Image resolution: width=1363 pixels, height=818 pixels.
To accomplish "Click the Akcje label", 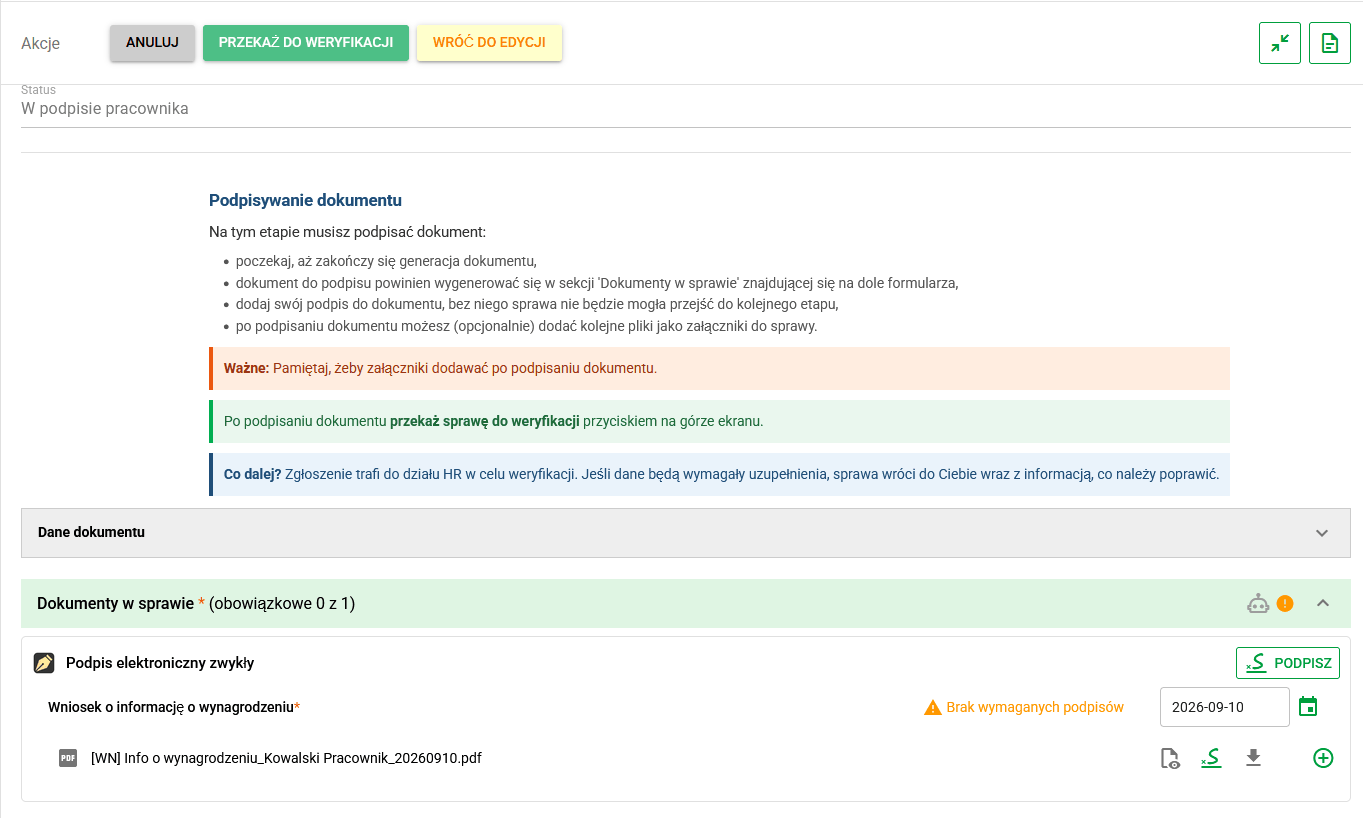I will (41, 43).
